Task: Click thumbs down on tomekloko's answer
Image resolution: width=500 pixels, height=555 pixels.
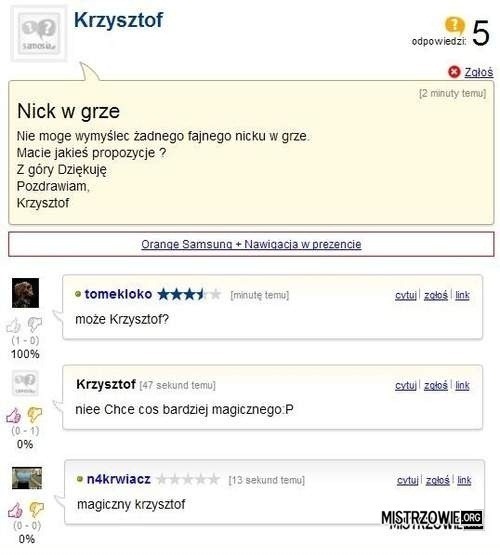Action: coord(35,325)
